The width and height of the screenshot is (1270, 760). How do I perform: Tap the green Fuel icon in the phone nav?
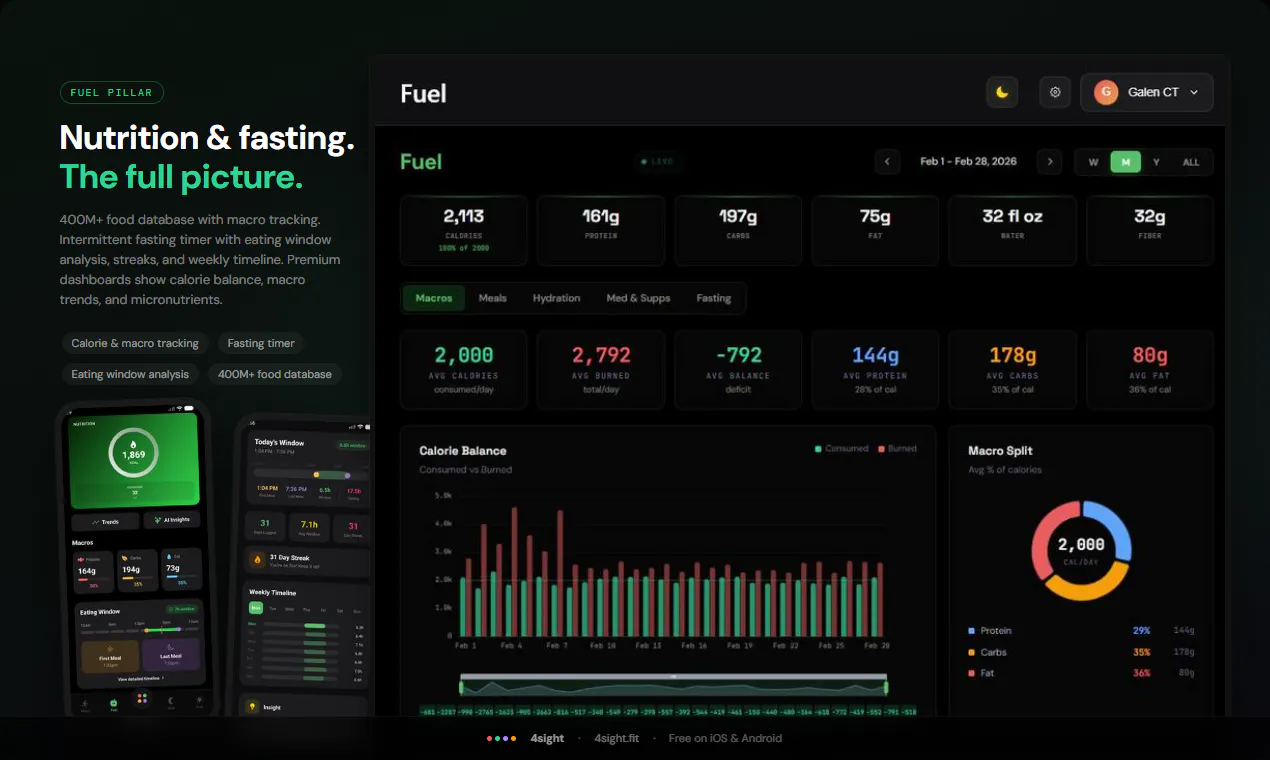[x=114, y=702]
